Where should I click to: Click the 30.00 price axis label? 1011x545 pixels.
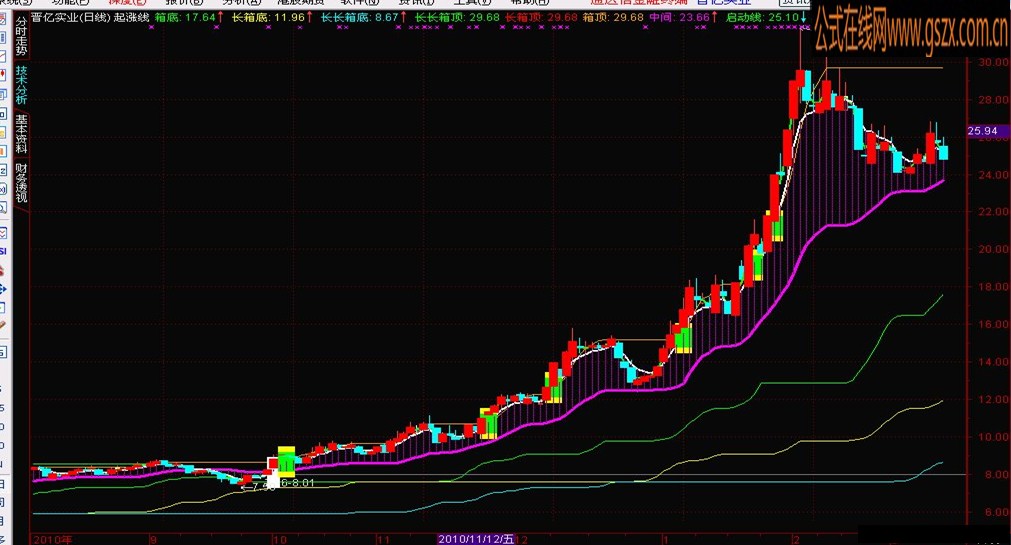pos(994,62)
